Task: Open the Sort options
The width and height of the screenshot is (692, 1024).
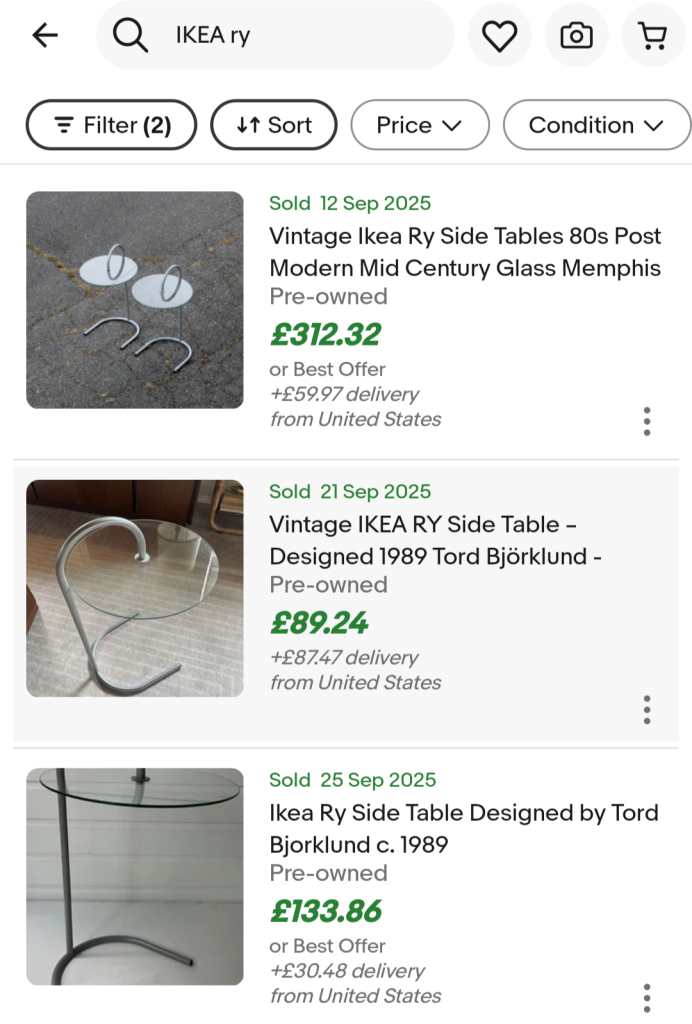Action: point(274,125)
